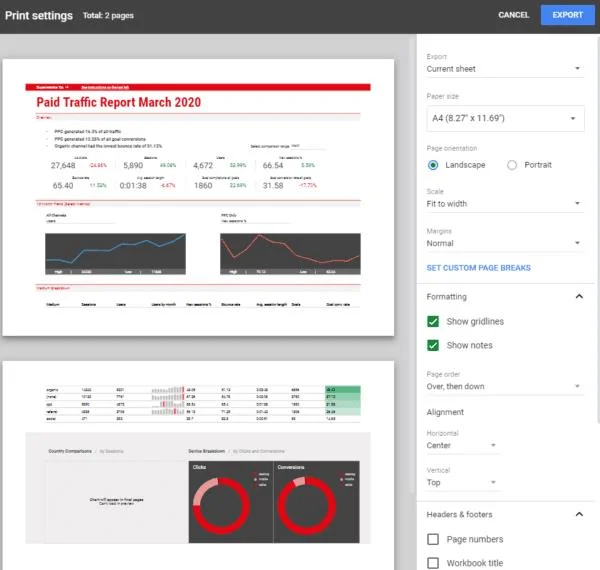Collapse the Formatting section chevron
600x570 pixels.
[x=579, y=296]
